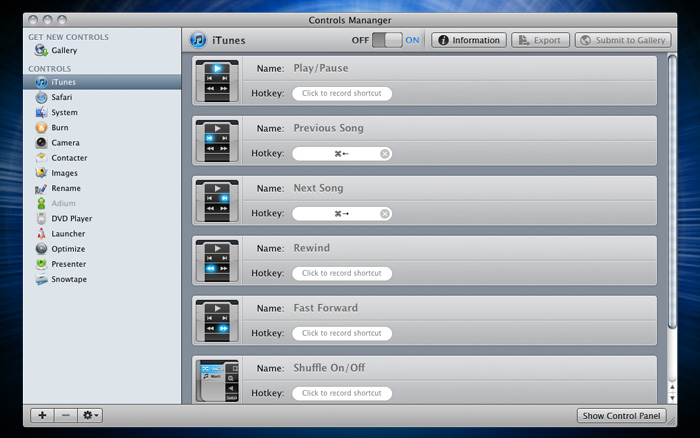Add a new control with plus button

tap(42, 415)
